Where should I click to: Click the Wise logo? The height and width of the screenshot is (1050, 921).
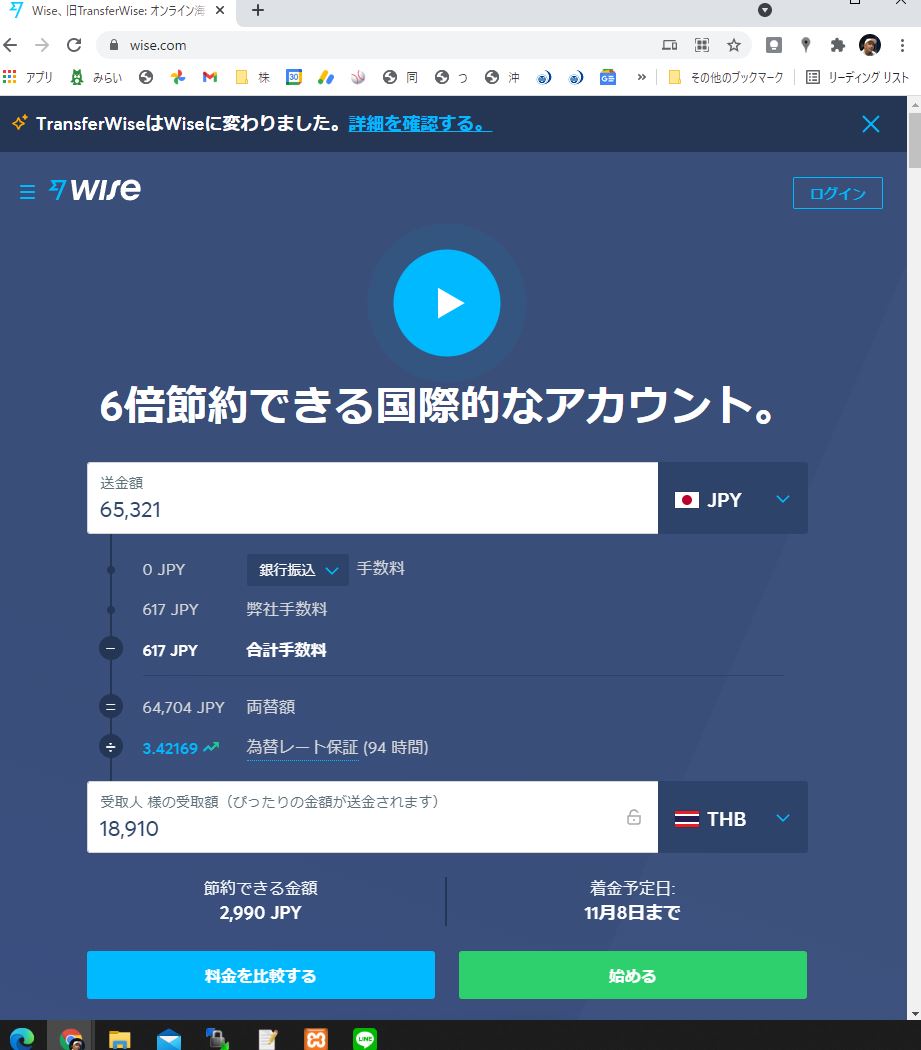click(95, 190)
